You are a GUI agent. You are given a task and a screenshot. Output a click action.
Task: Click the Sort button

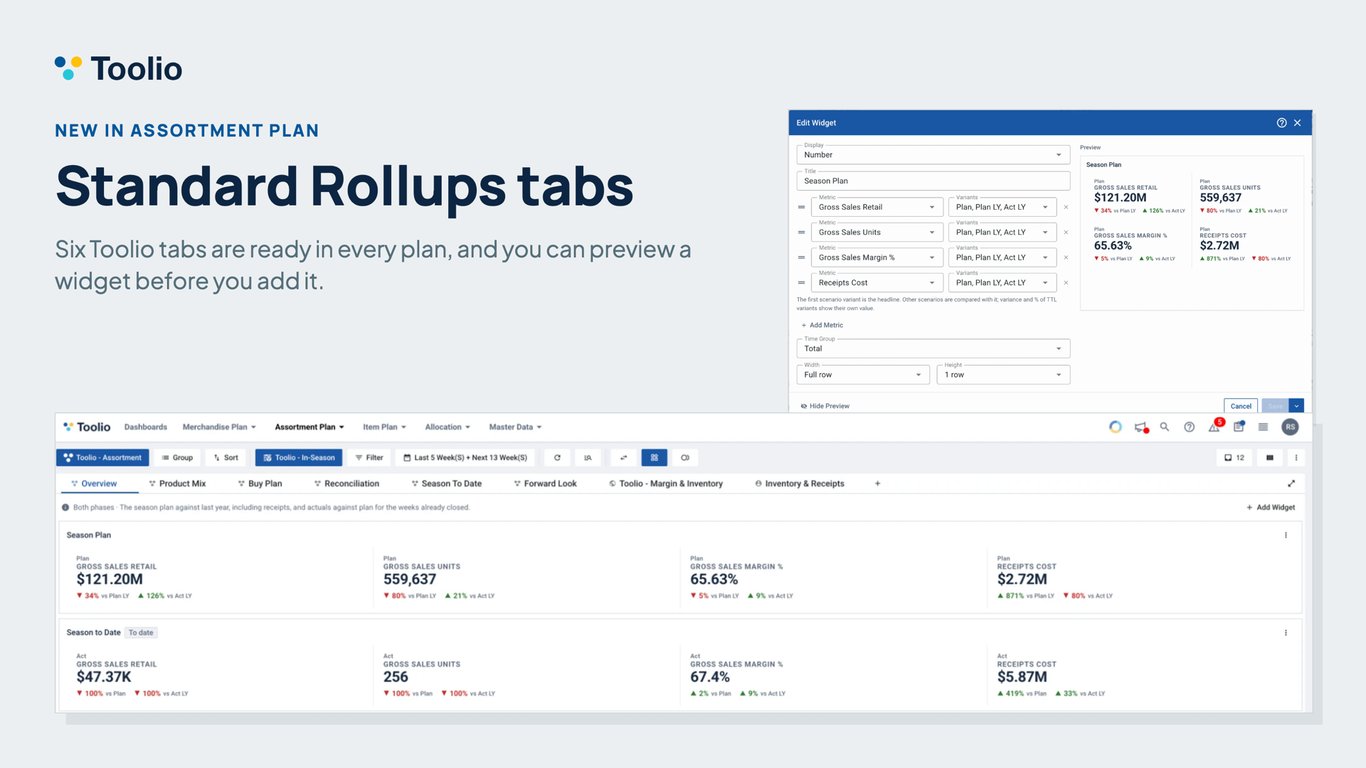pos(226,457)
